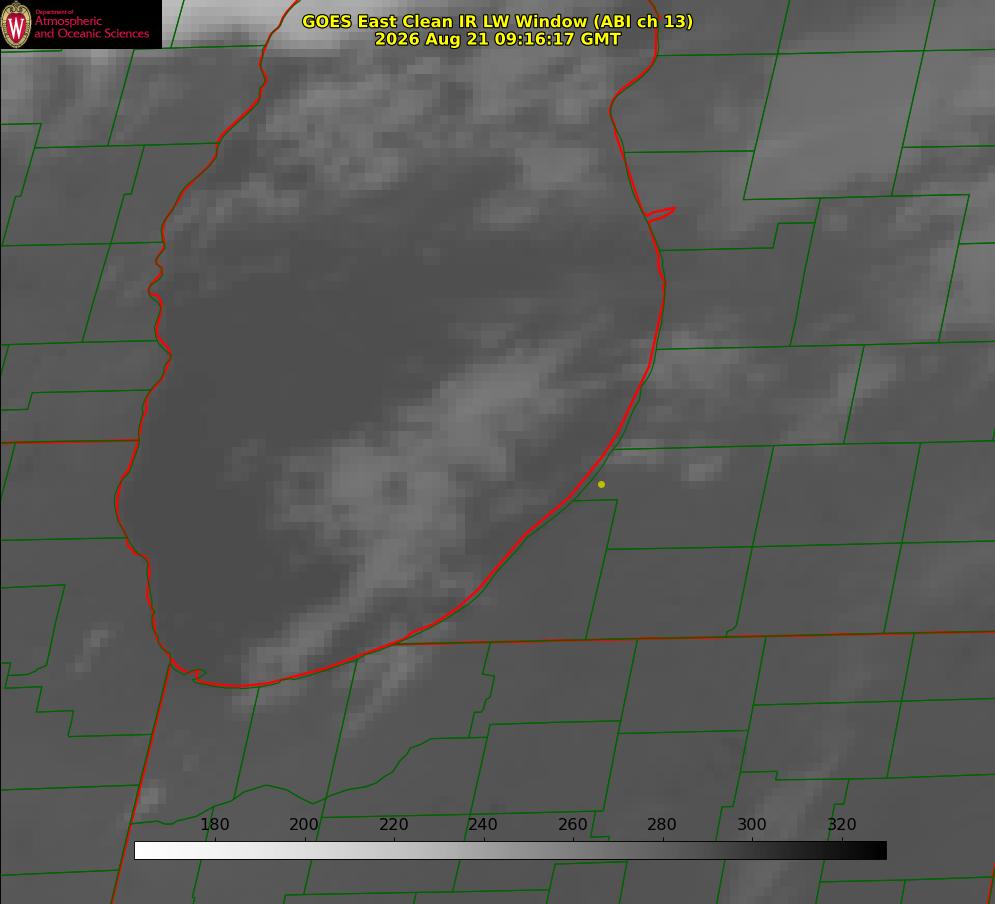Click the University of Wisconsin crest logo
Viewport: 995px width, 904px height.
(x=16, y=24)
